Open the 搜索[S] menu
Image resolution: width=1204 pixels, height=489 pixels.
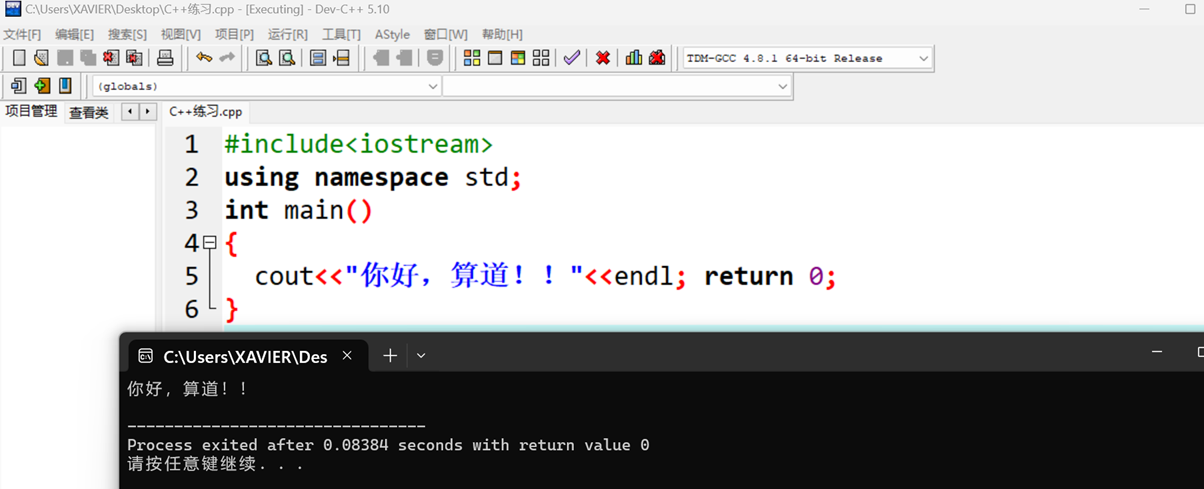tap(127, 34)
